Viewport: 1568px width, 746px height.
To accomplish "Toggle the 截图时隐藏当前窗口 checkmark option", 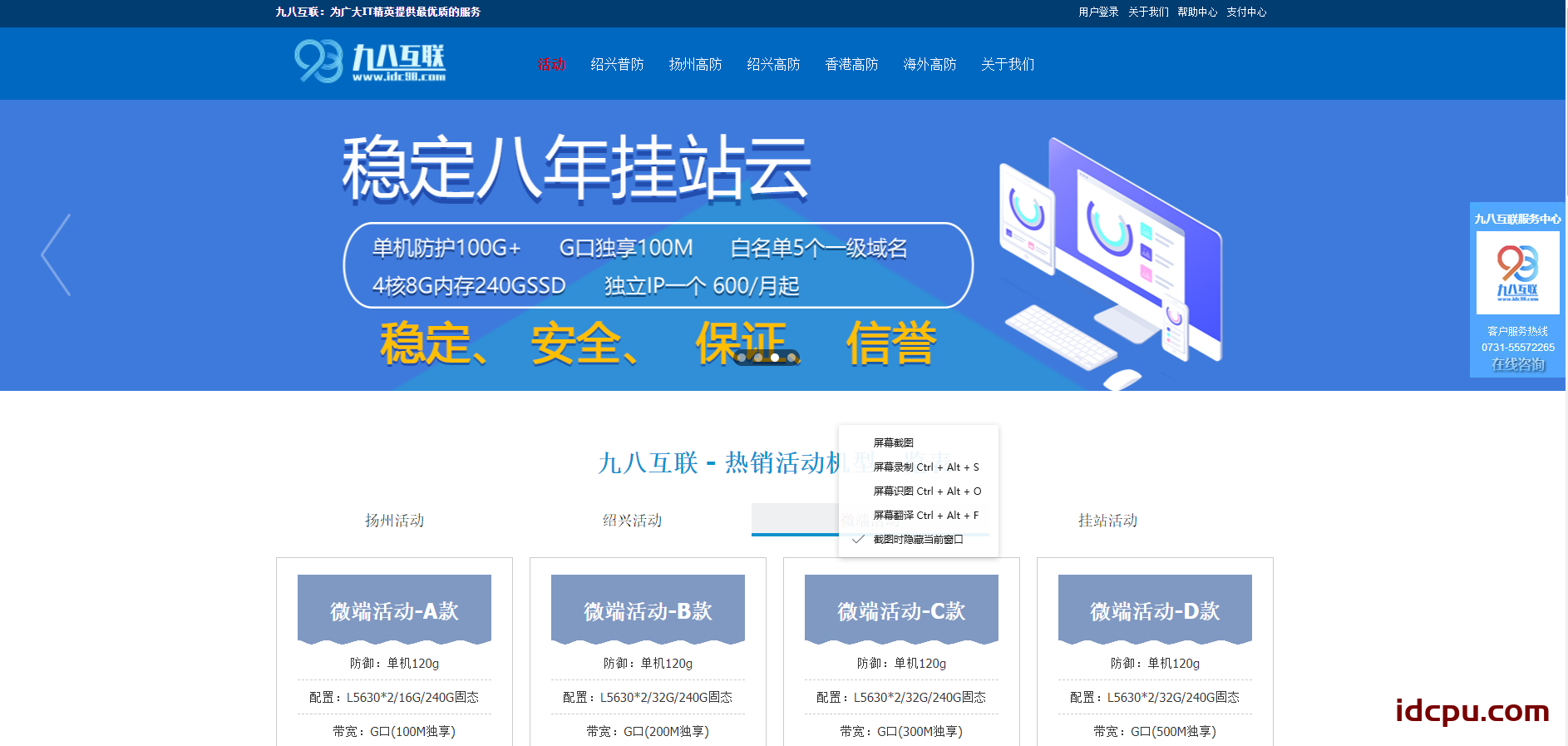I will pyautogui.click(x=918, y=540).
